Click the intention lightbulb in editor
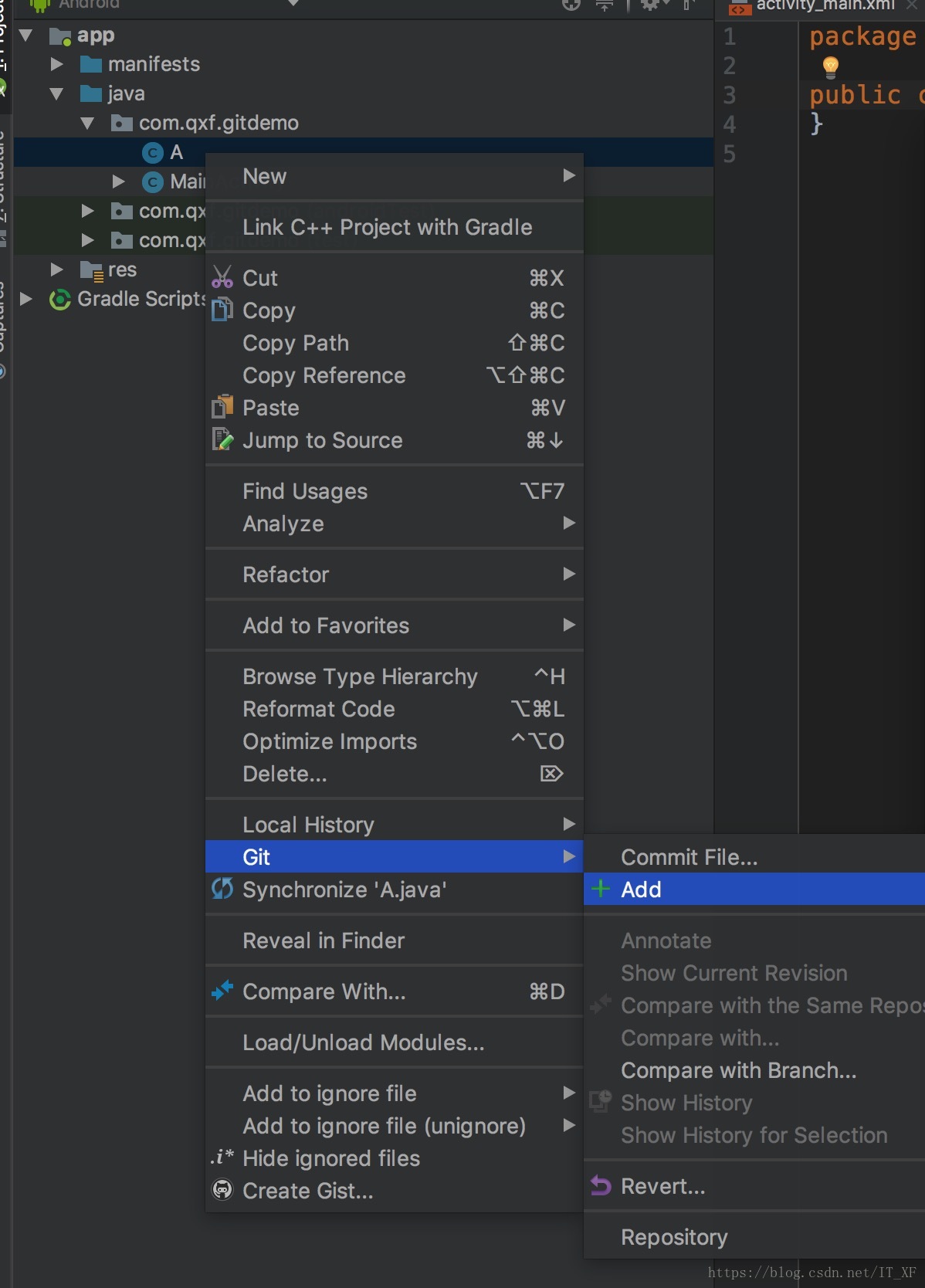Viewport: 925px width, 1288px height. (831, 66)
